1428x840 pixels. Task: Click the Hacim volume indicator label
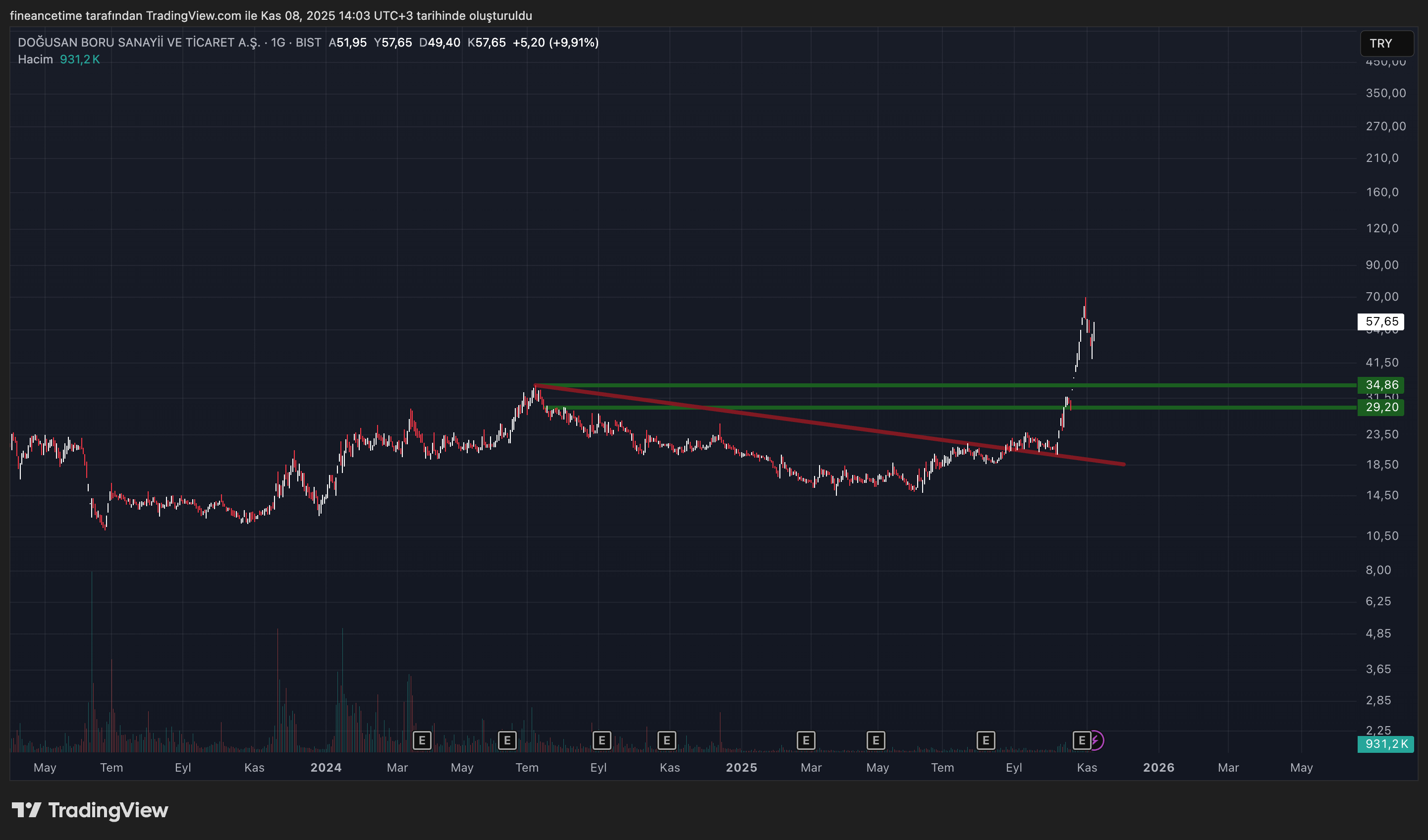tap(35, 59)
